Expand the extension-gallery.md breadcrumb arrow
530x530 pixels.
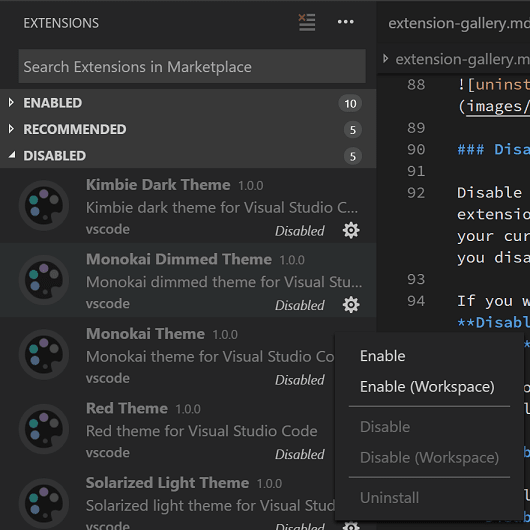[385, 58]
